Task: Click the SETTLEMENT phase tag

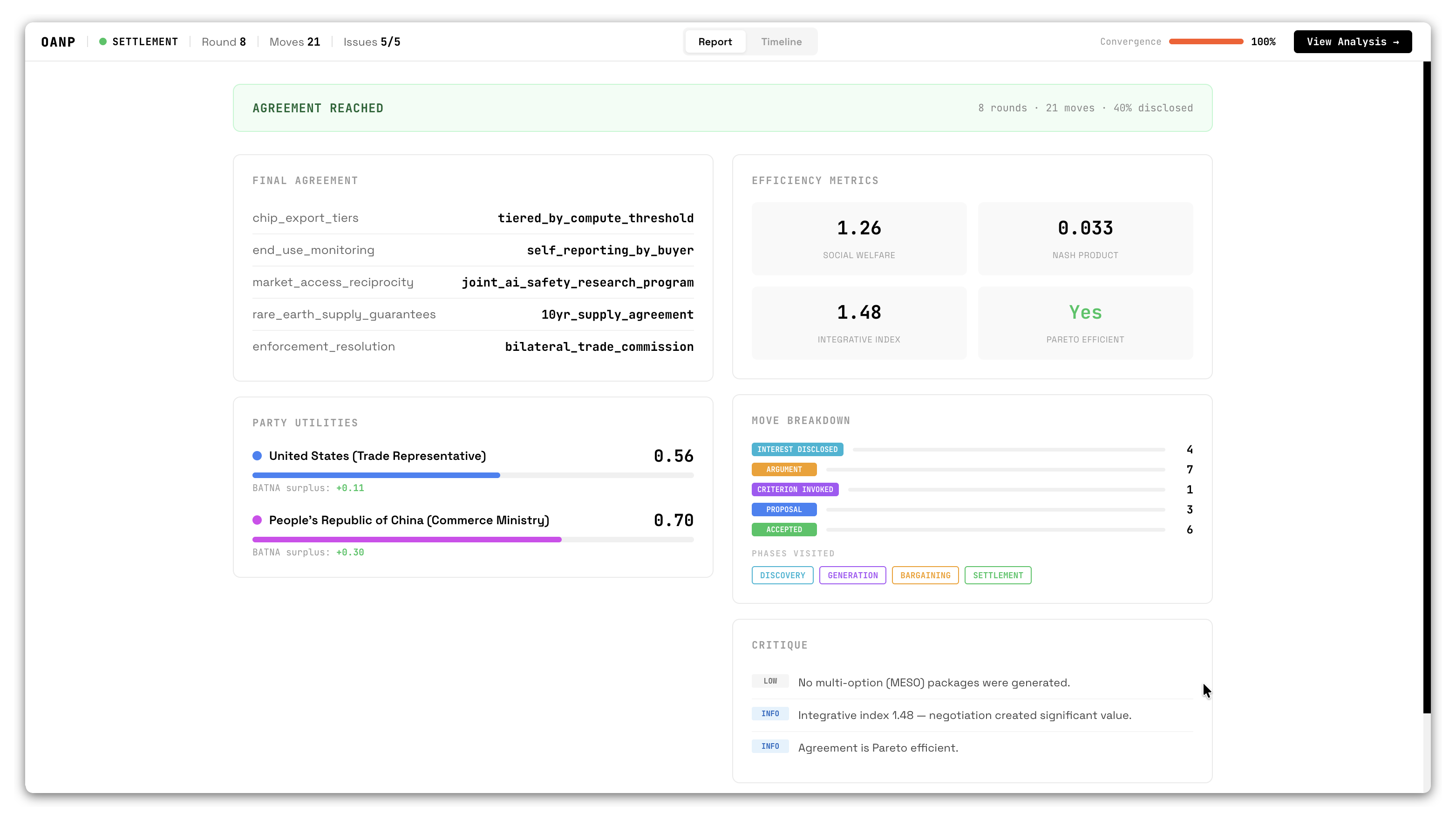Action: point(998,575)
